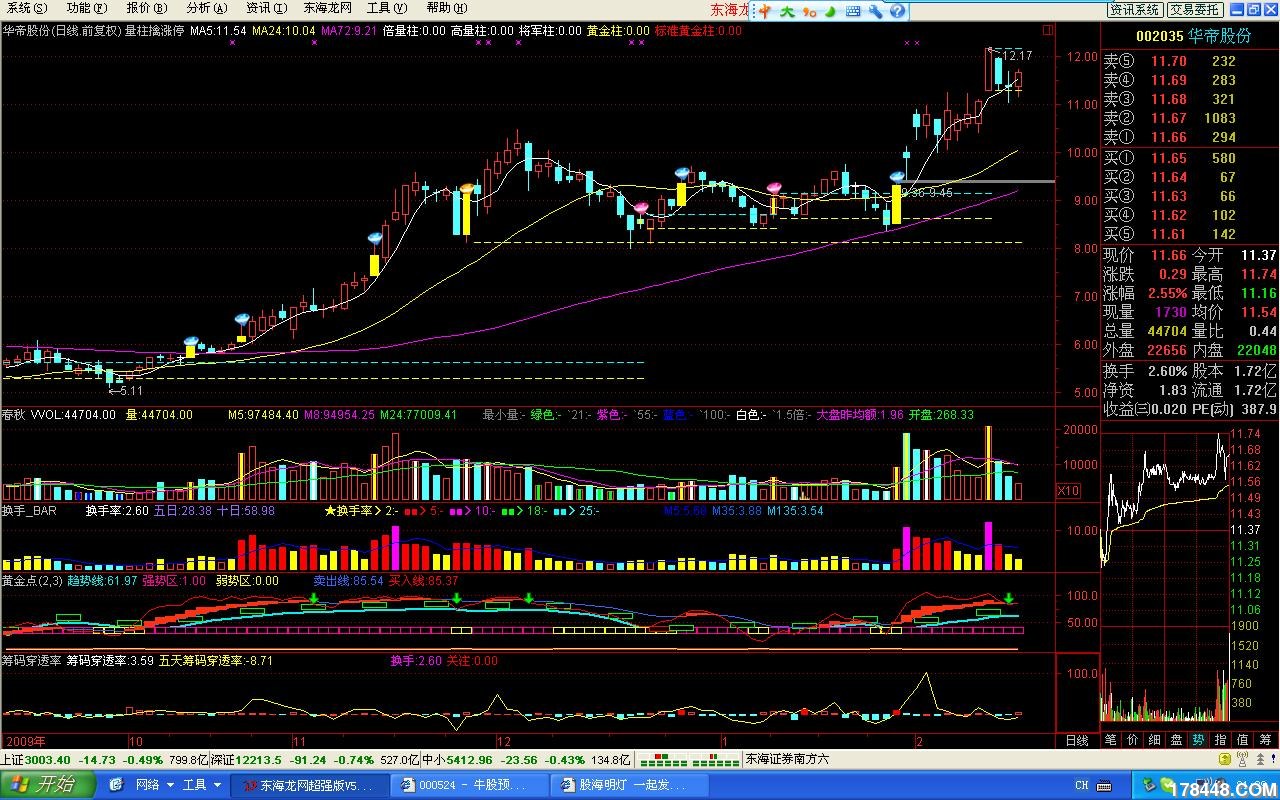Viewport: 1280px width, 800px height.
Task: Toggle the 势 trend view tab
Action: 1198,741
